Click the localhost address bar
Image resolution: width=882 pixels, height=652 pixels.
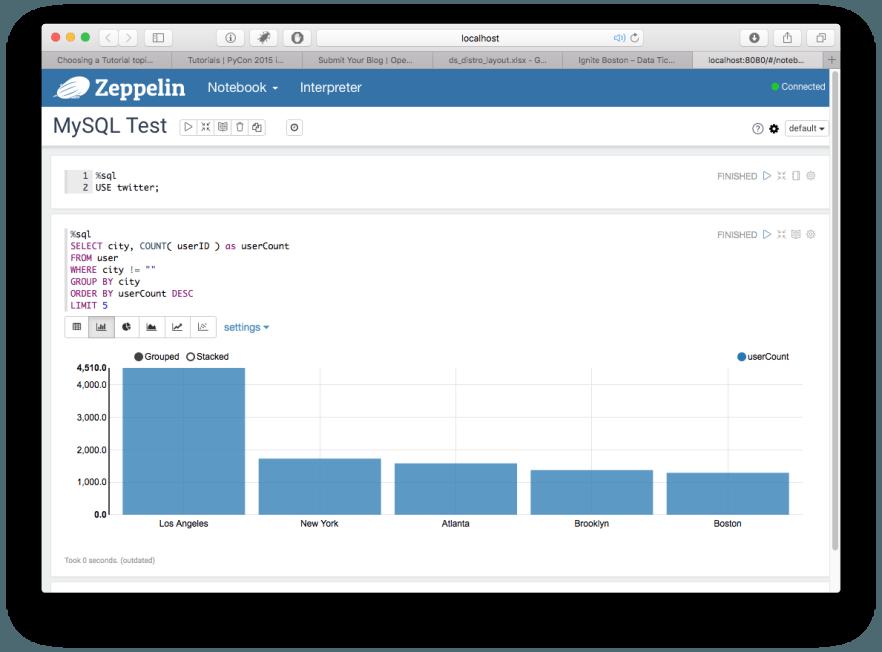click(x=480, y=38)
